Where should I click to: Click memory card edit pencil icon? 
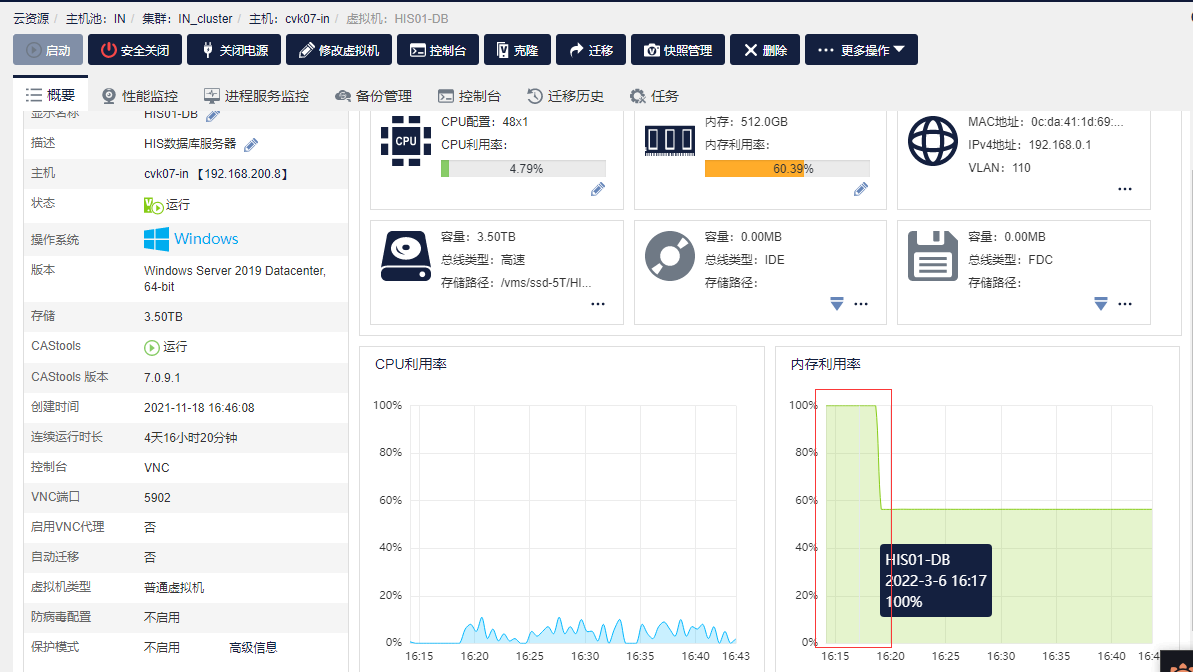click(861, 189)
